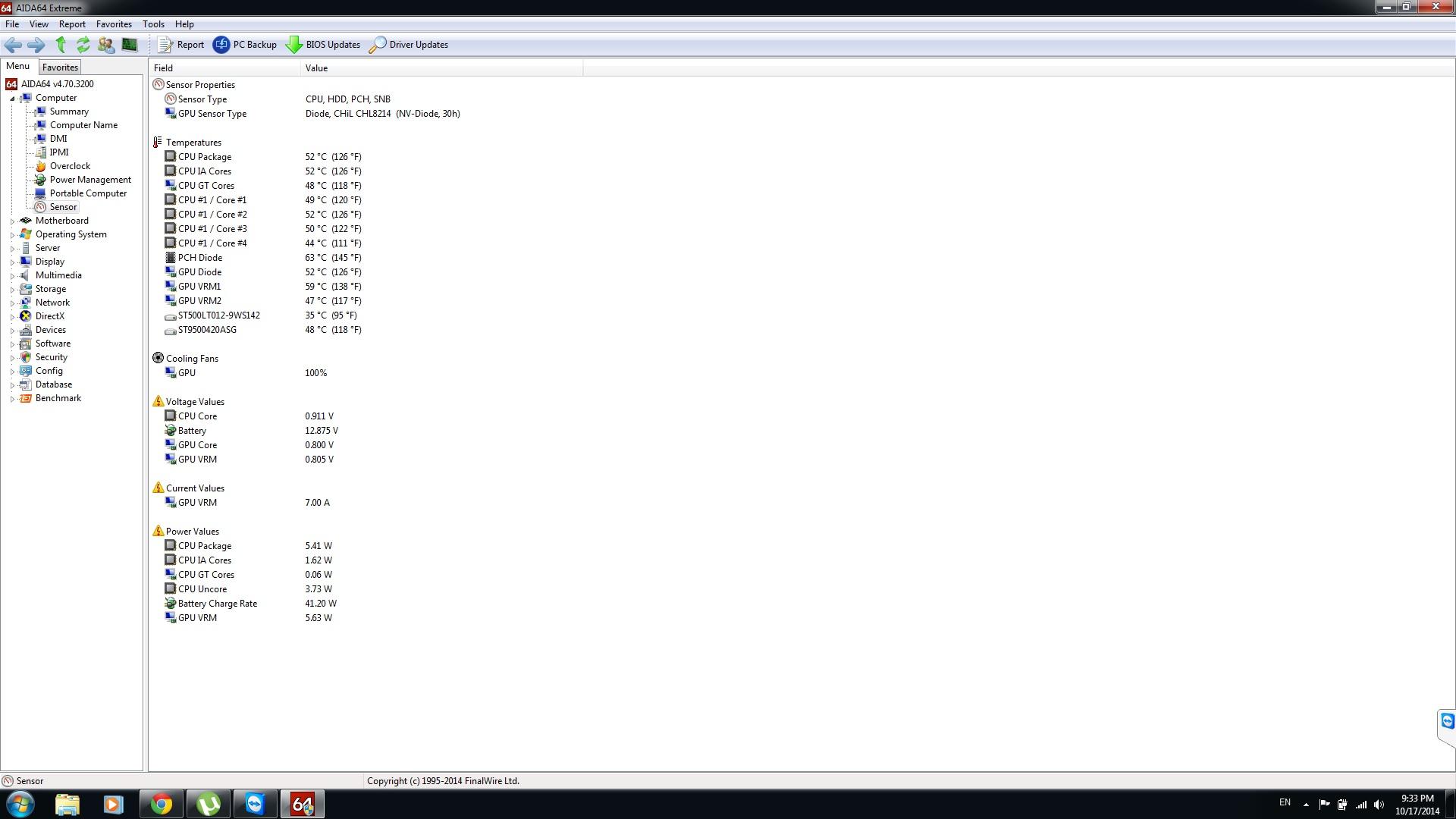Viewport: 1456px width, 819px height.
Task: Click the PC Backup button
Action: point(245,45)
